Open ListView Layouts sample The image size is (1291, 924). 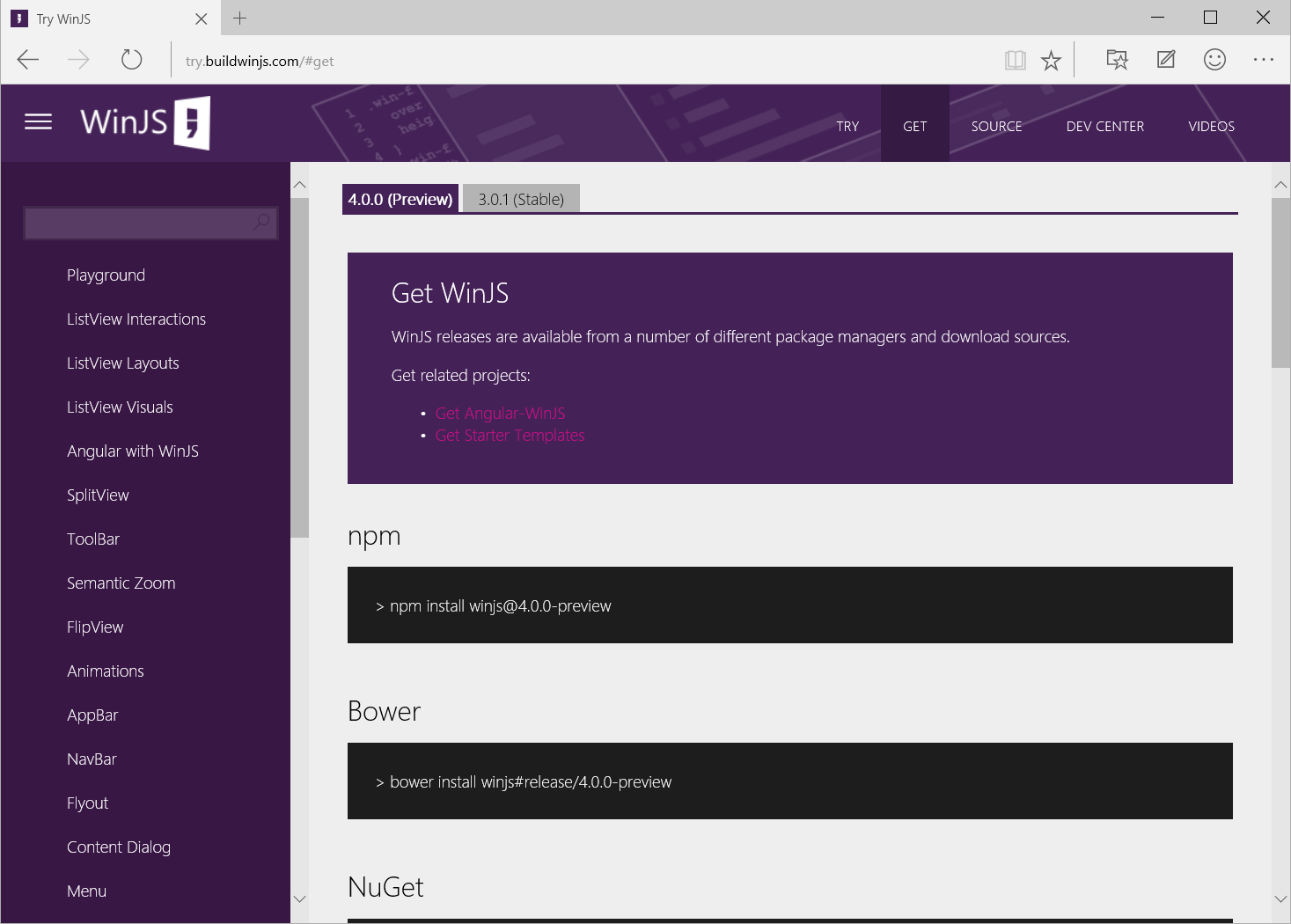point(123,363)
